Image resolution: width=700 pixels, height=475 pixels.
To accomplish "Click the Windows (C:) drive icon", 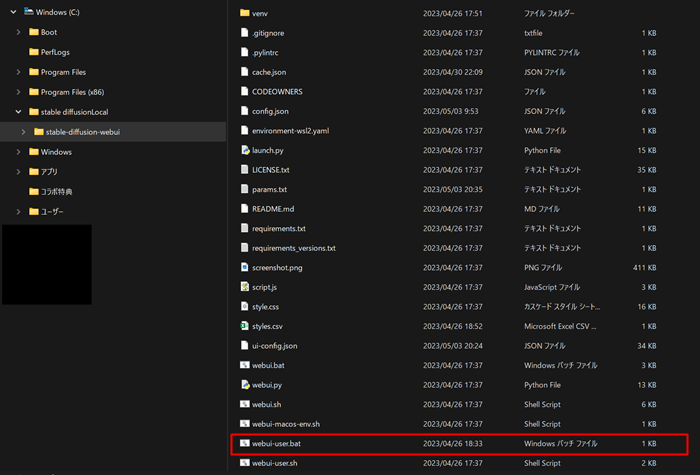I will 29,12.
